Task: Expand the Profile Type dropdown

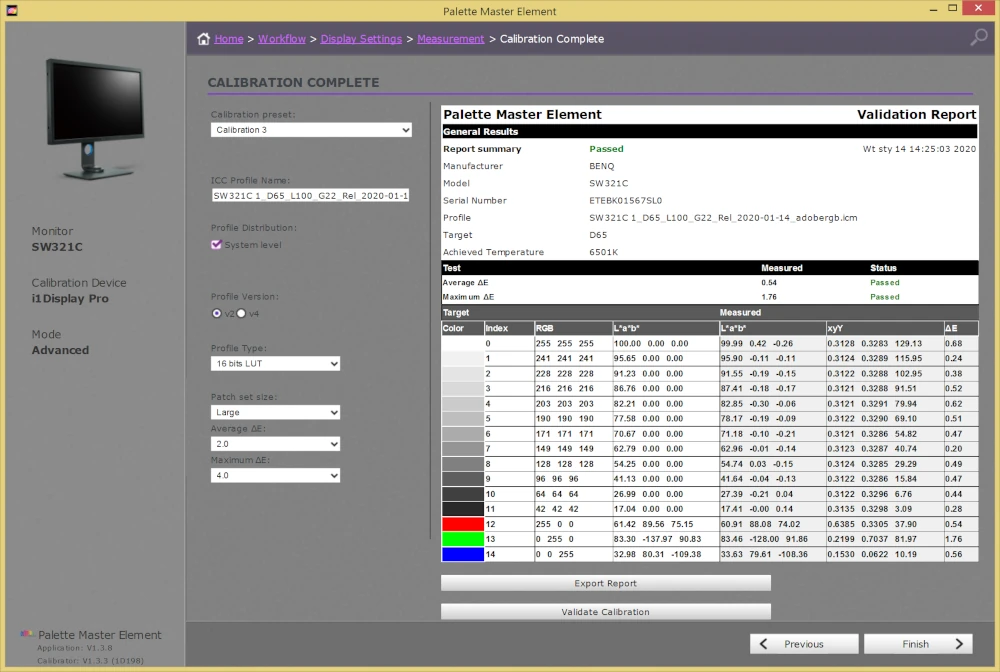Action: tap(275, 364)
